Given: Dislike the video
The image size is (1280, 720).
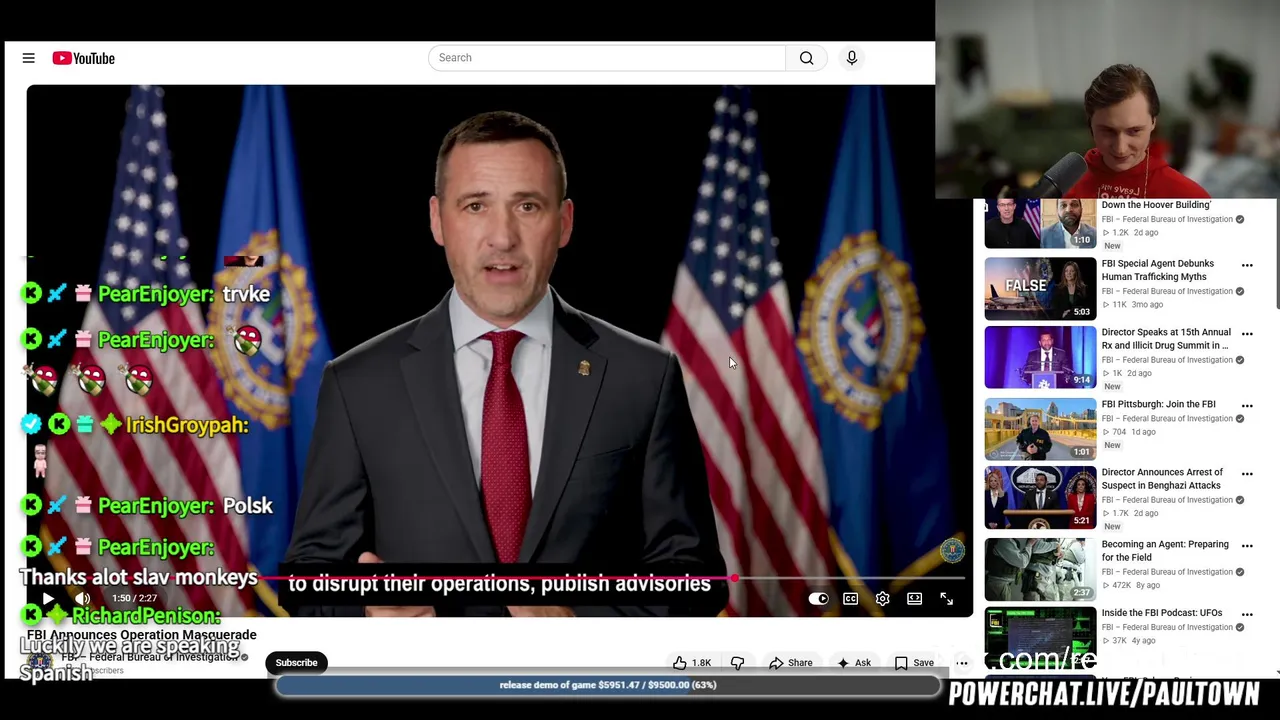Looking at the screenshot, I should tap(738, 662).
